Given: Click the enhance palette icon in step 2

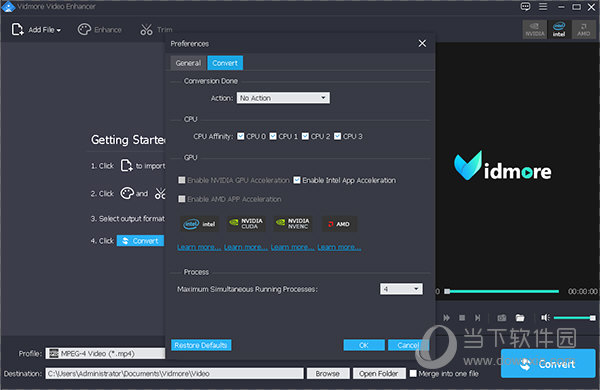Looking at the screenshot, I should (x=127, y=193).
